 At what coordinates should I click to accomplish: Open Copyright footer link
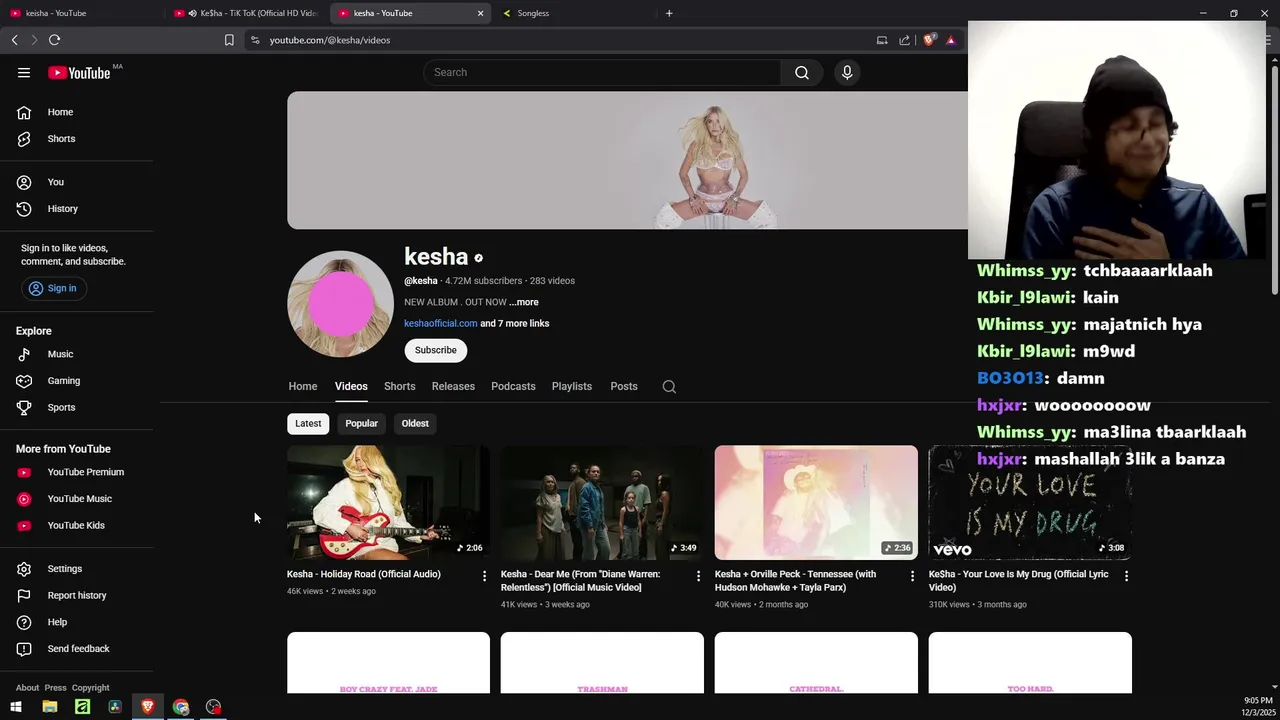point(90,688)
